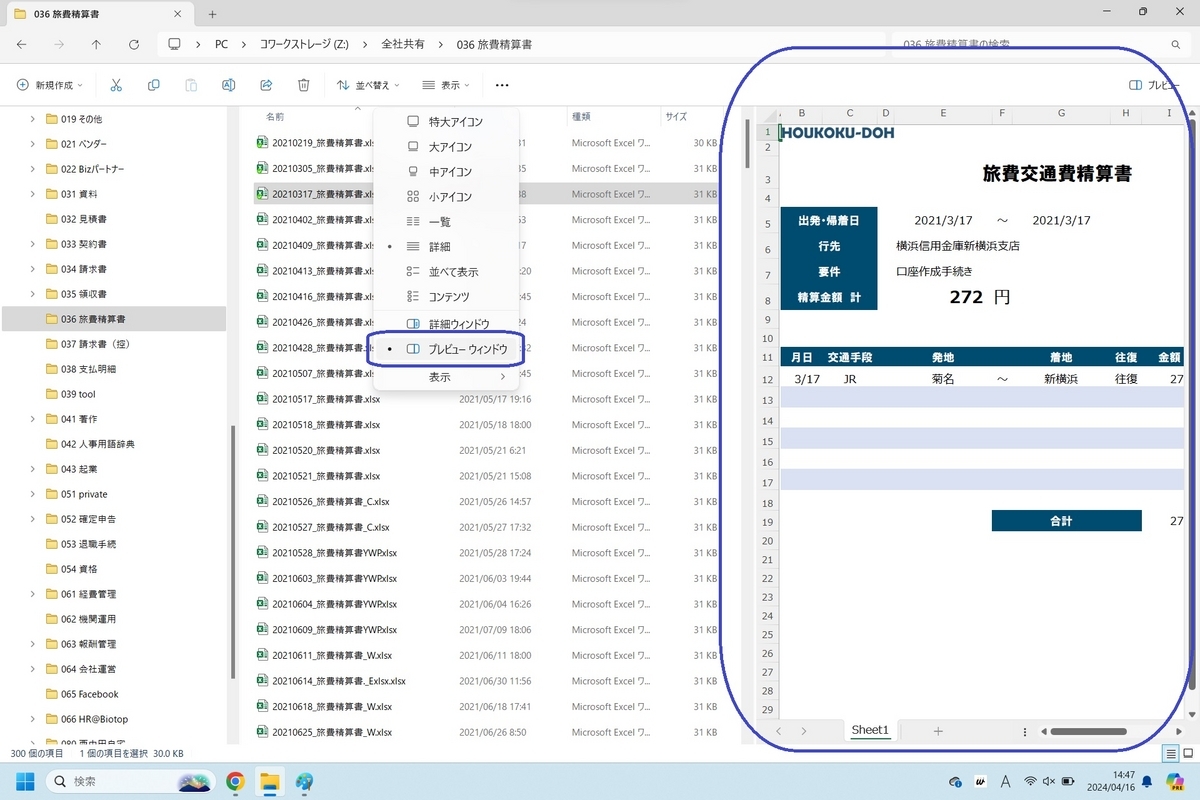
Task: Select 特大アイコン view option
Action: (446, 121)
